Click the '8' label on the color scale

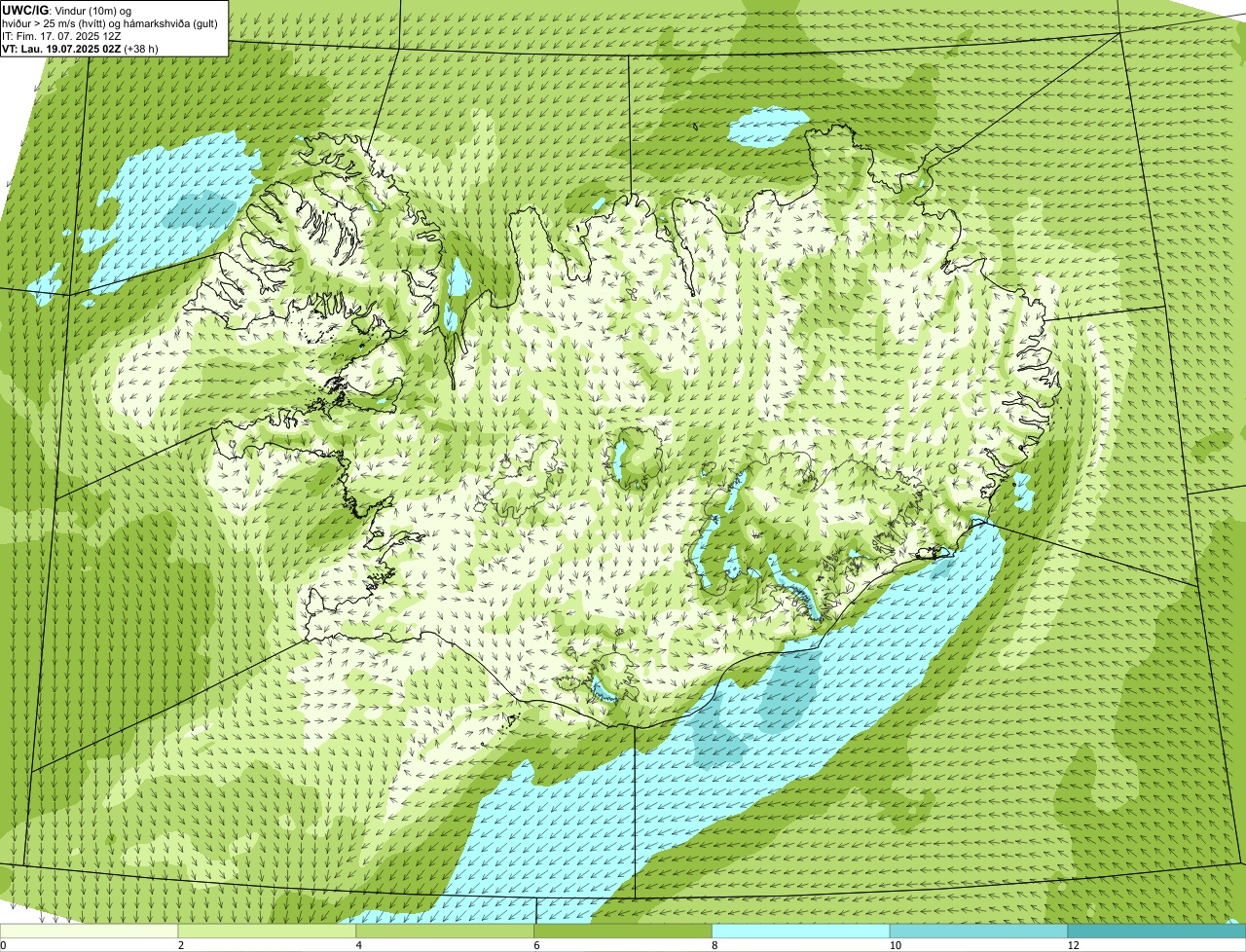click(x=715, y=945)
